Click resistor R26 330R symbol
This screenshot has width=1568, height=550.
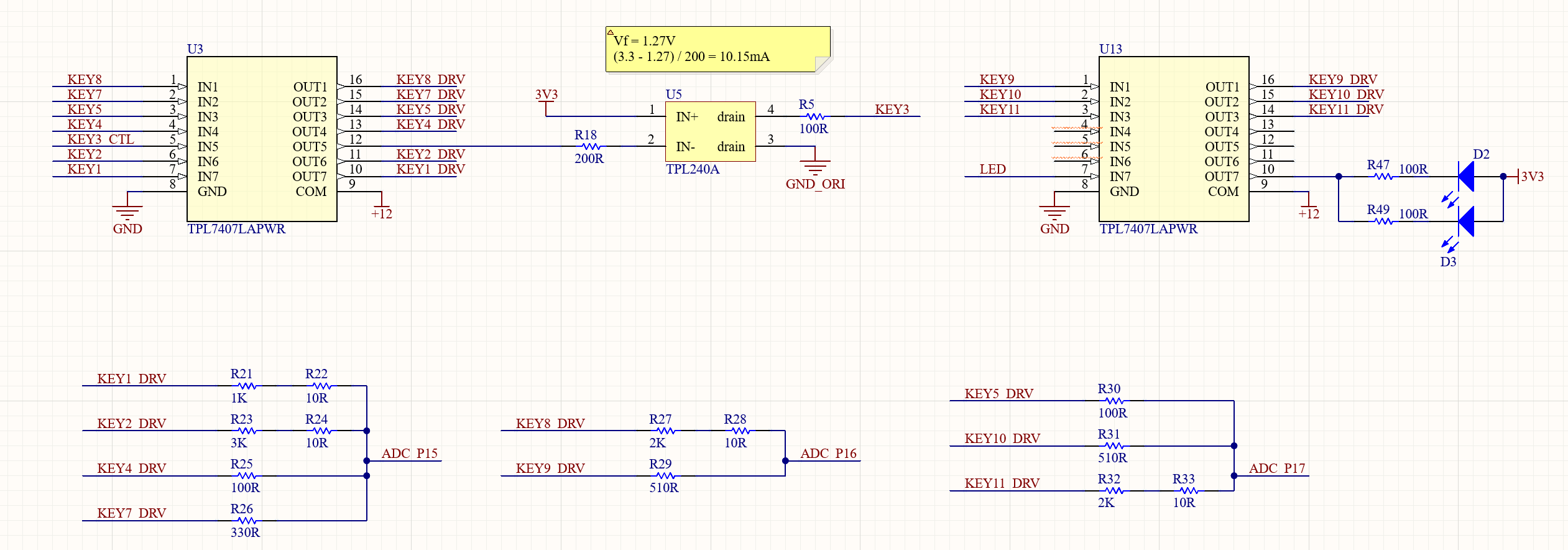click(x=247, y=521)
